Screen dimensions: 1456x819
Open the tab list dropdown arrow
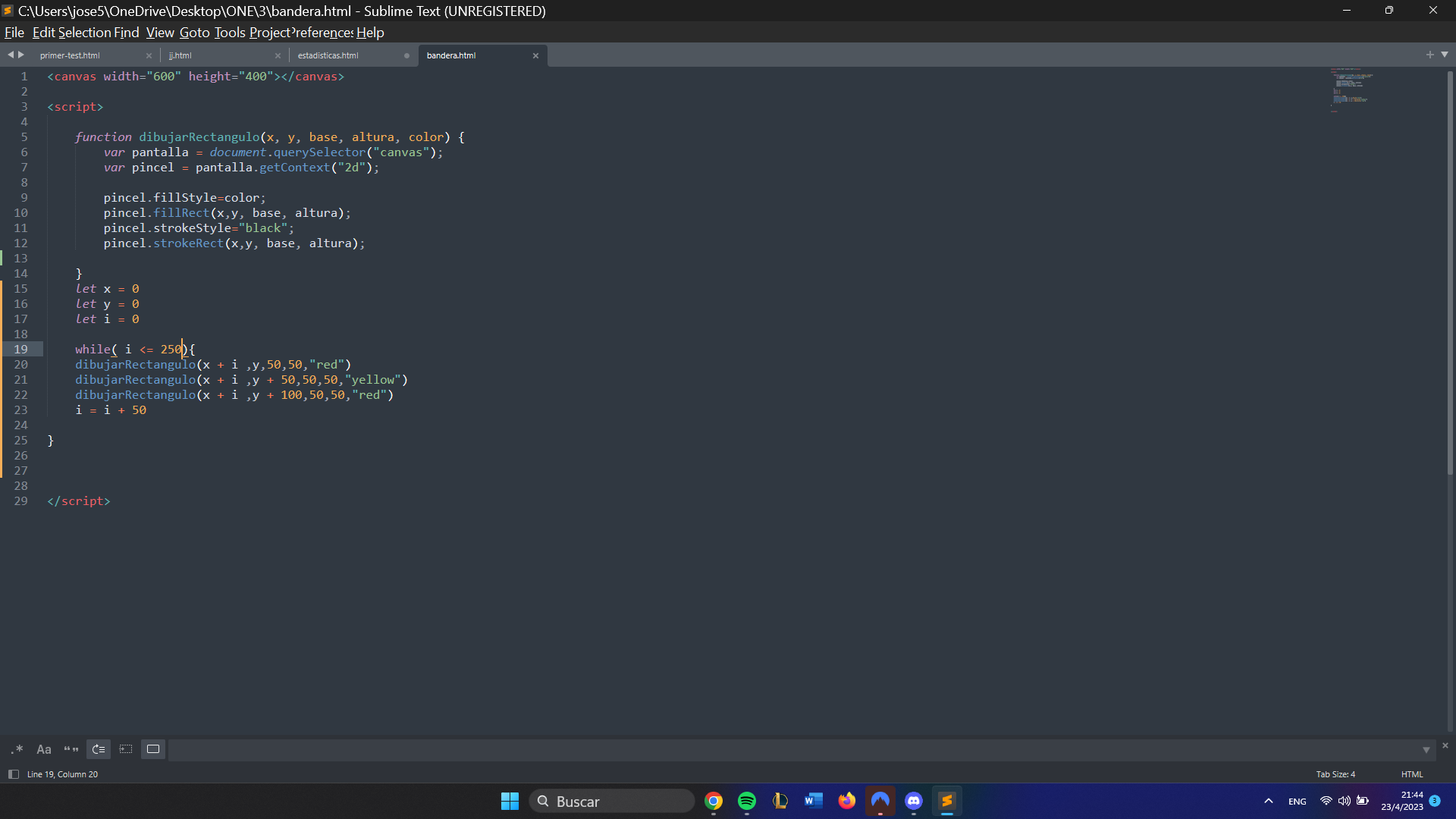[1445, 55]
